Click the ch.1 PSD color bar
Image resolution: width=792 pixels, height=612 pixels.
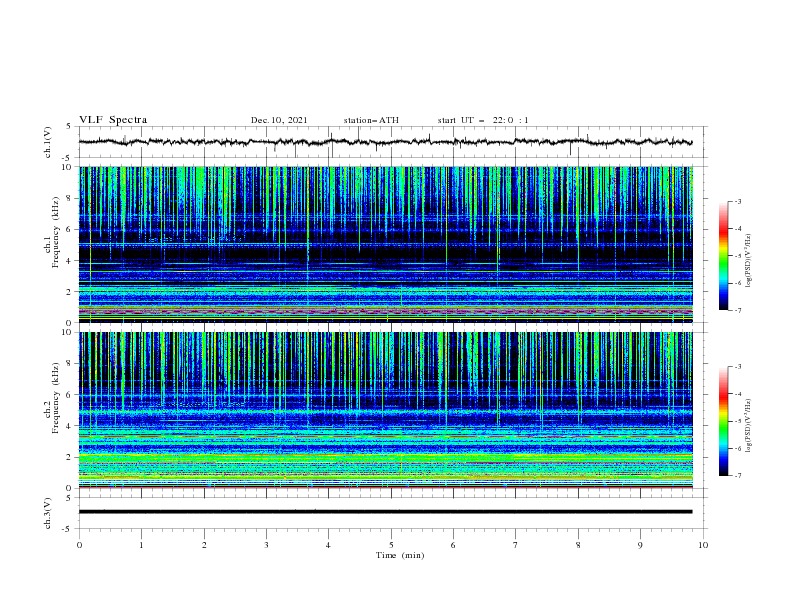[723, 256]
